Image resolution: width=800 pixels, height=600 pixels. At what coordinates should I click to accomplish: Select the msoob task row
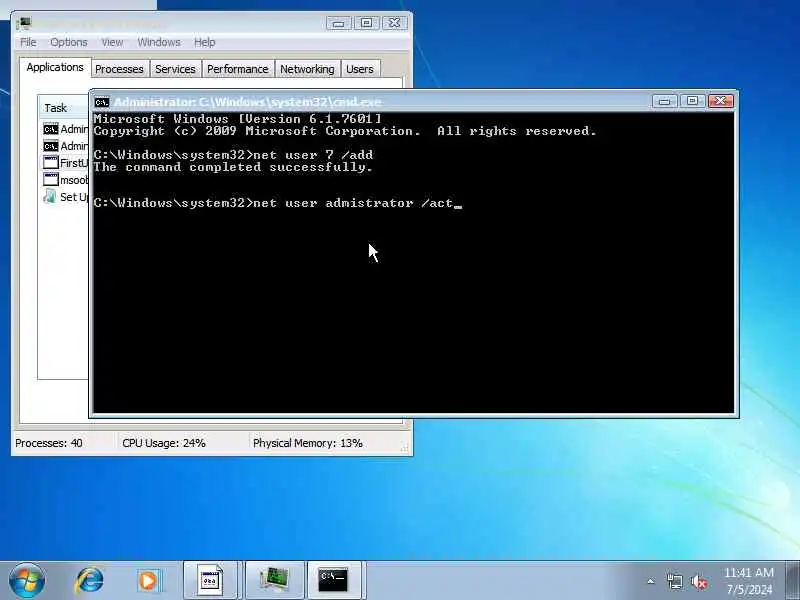pos(66,180)
